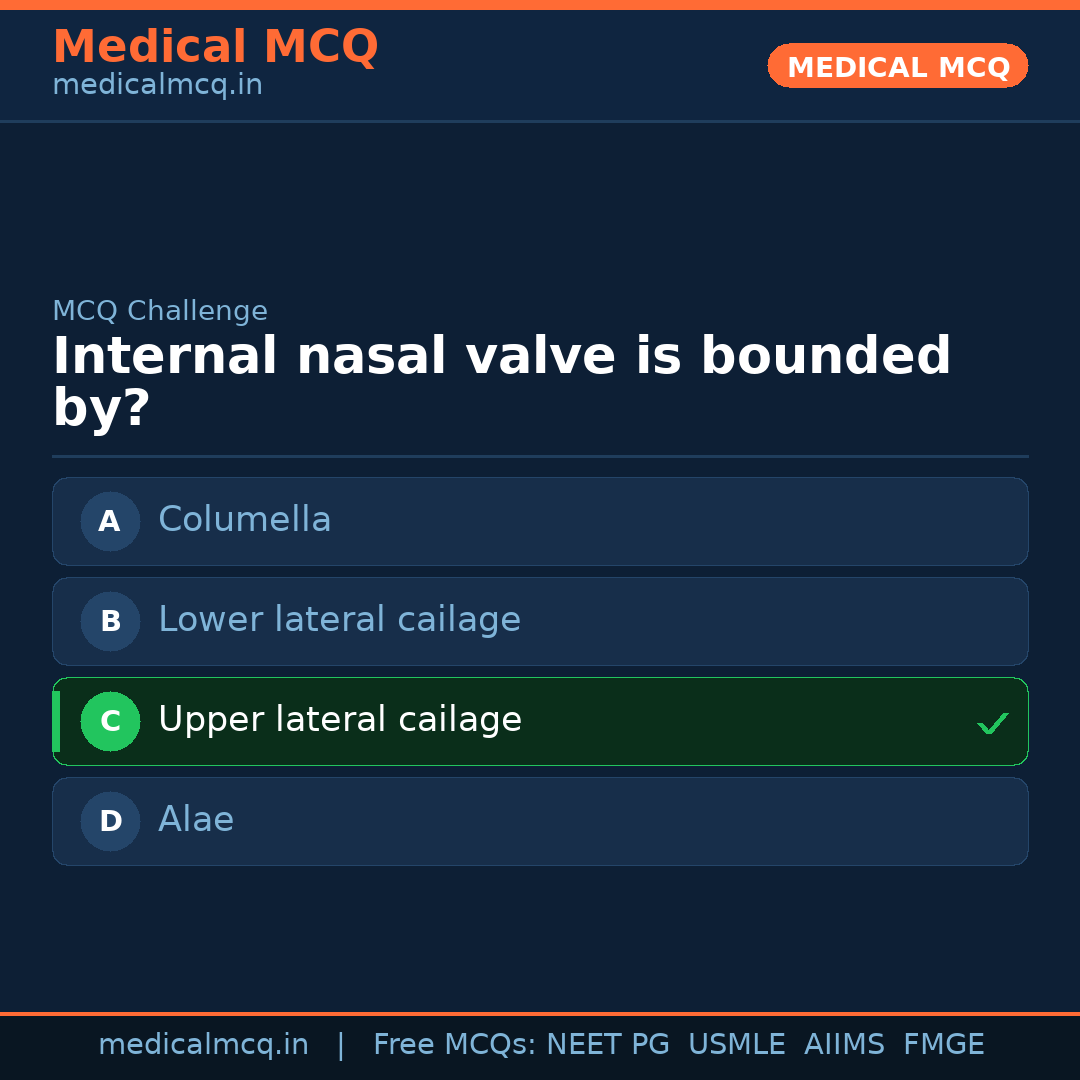Click the green checkmark on option C
Image resolution: width=1080 pixels, height=1080 pixels.
(992, 723)
